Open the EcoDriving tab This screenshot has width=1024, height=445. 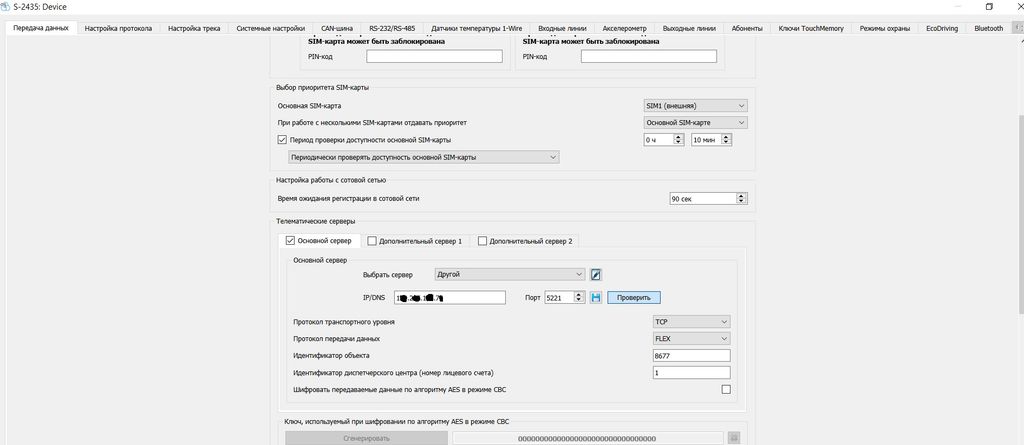tap(942, 28)
